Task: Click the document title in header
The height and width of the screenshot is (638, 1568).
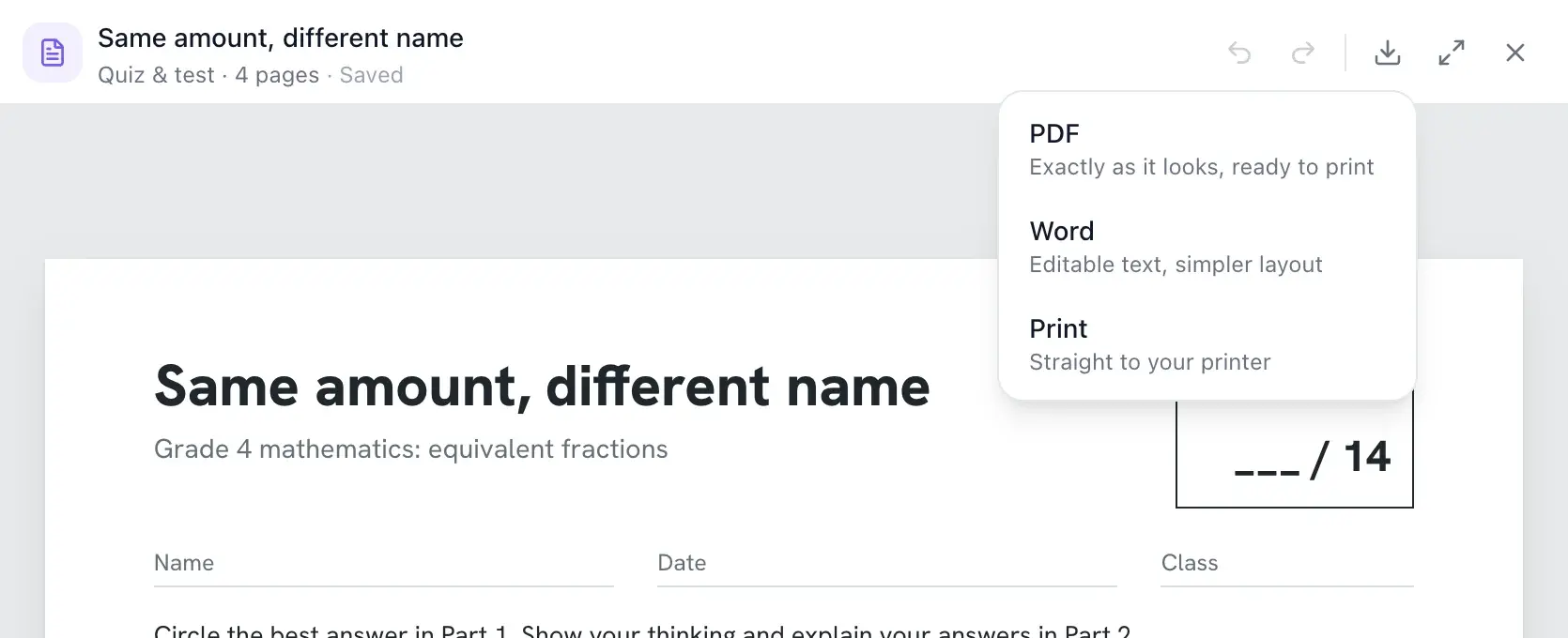Action: tap(281, 38)
